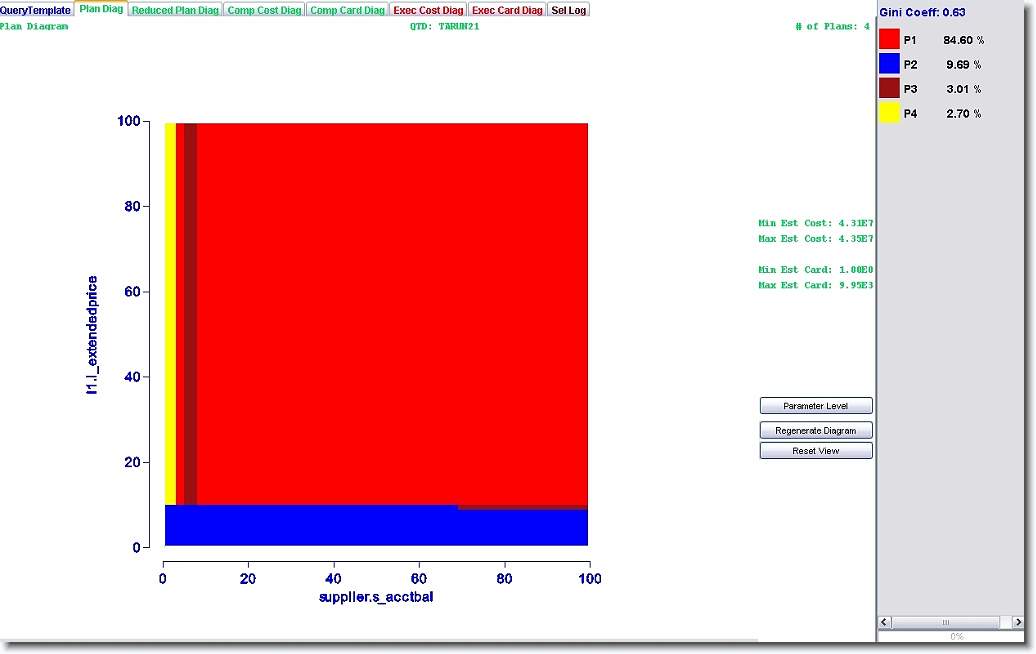Go to the Comp Card Diag tab

(347, 10)
